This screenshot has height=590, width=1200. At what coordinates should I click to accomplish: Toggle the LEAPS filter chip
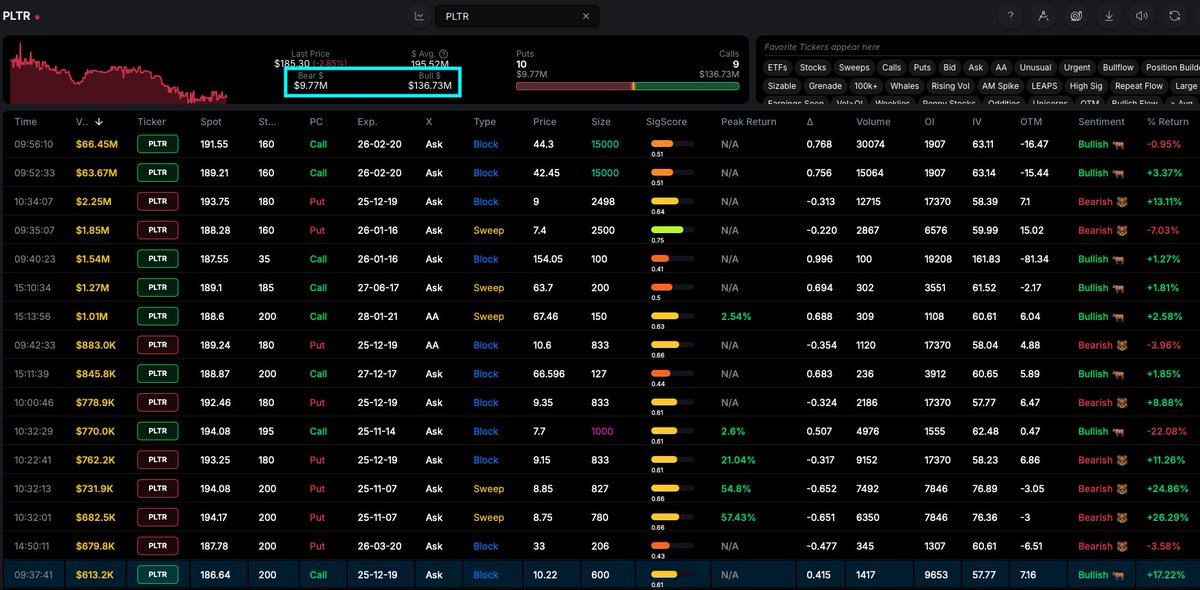tap(1044, 86)
